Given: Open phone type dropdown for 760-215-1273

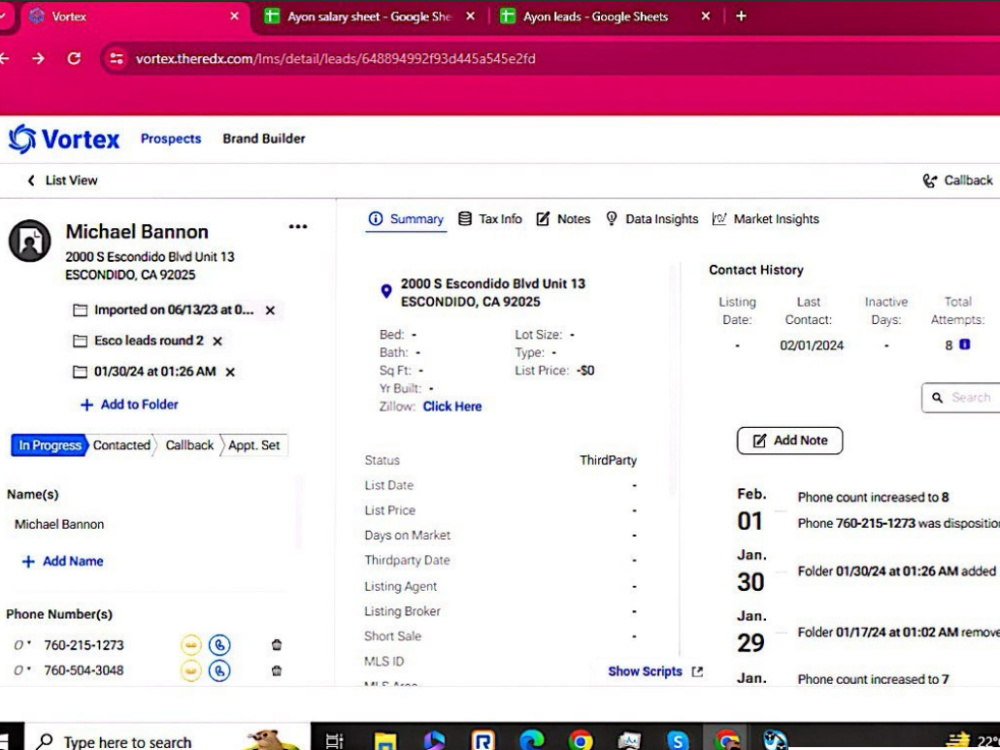Looking at the screenshot, I should (x=22, y=645).
